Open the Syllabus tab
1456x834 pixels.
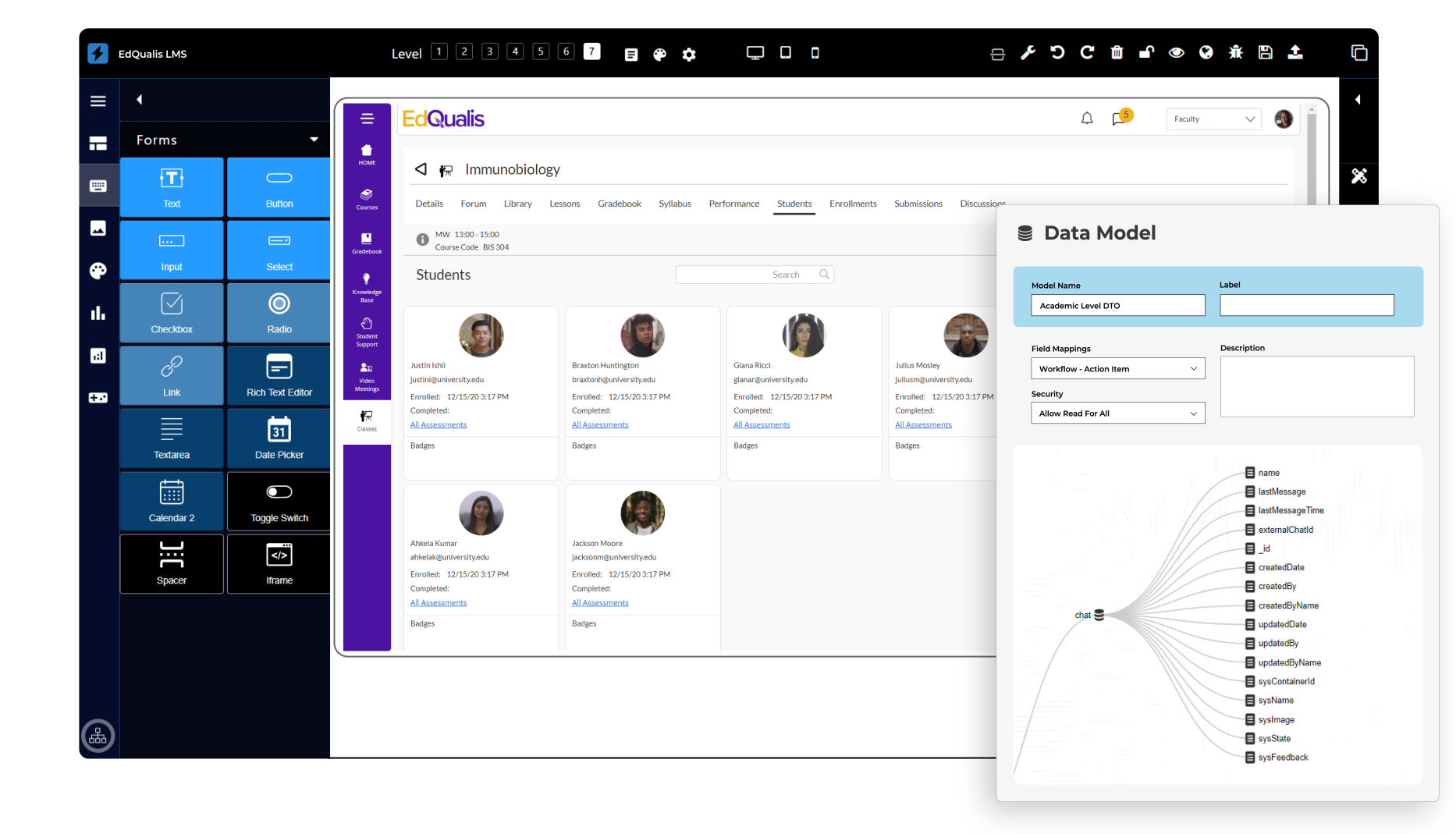point(675,204)
